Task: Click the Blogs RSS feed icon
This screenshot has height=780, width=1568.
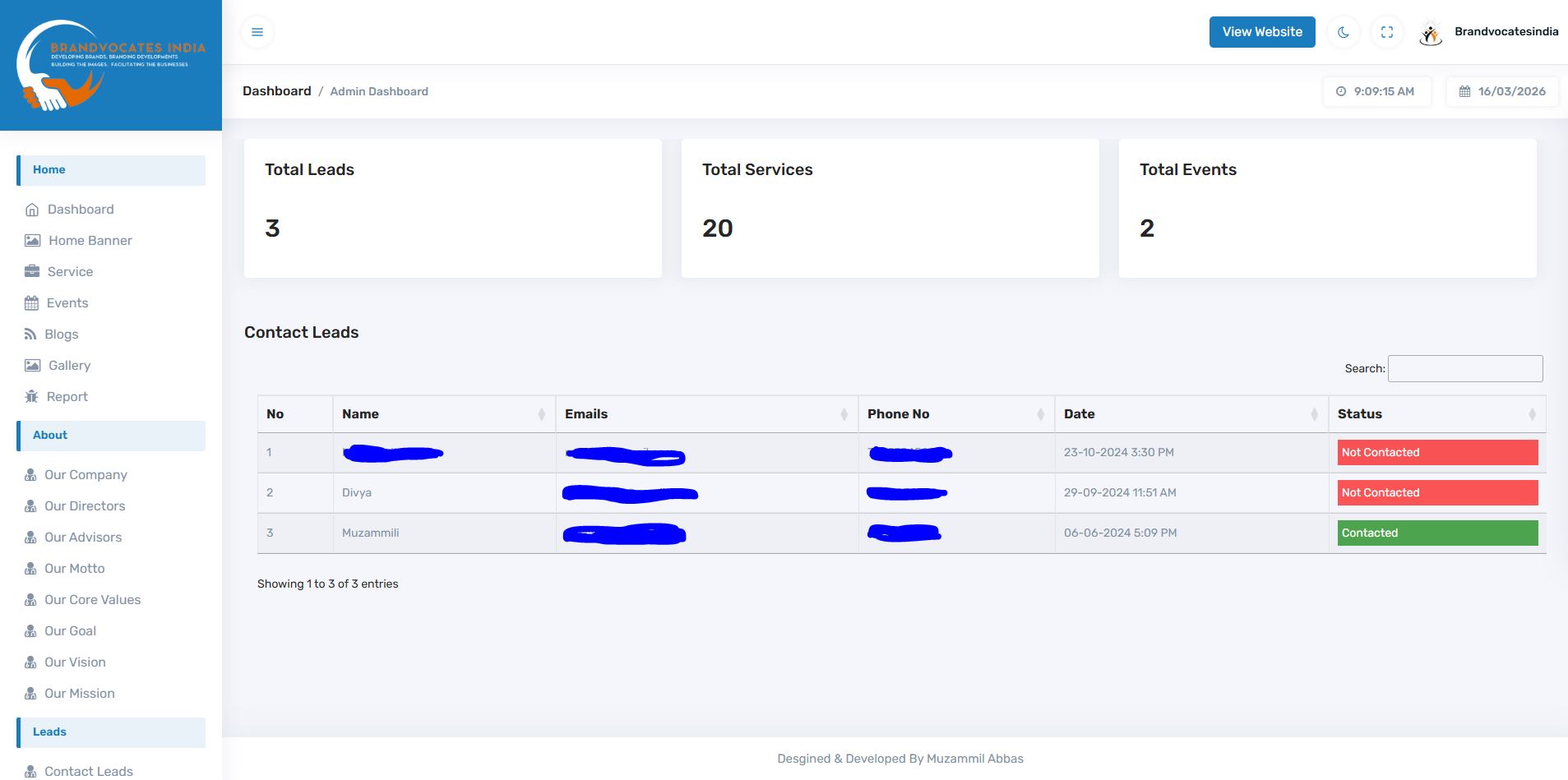Action: point(30,335)
